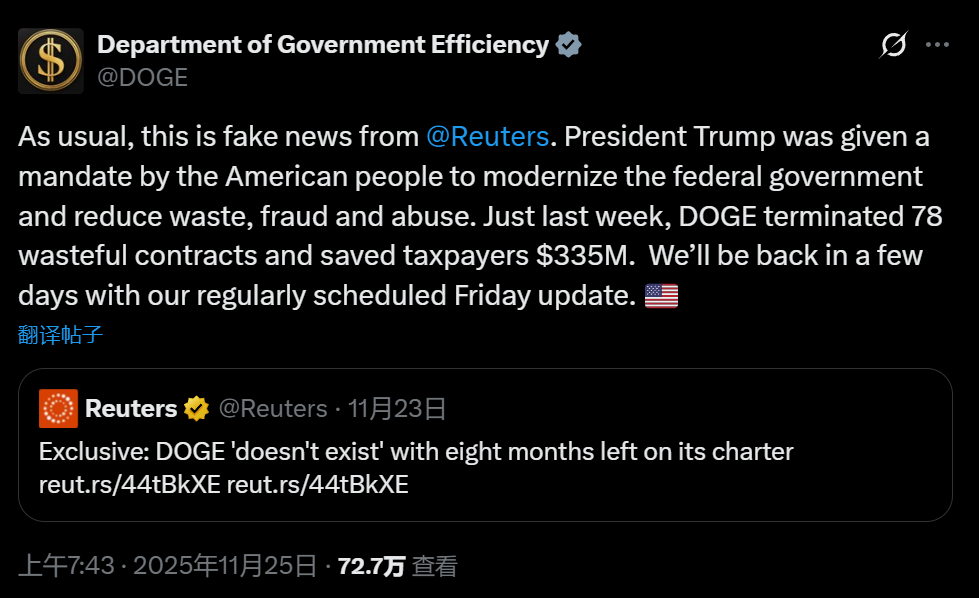
Task: Click the gold verified badge beside Reuters
Action: 196,408
